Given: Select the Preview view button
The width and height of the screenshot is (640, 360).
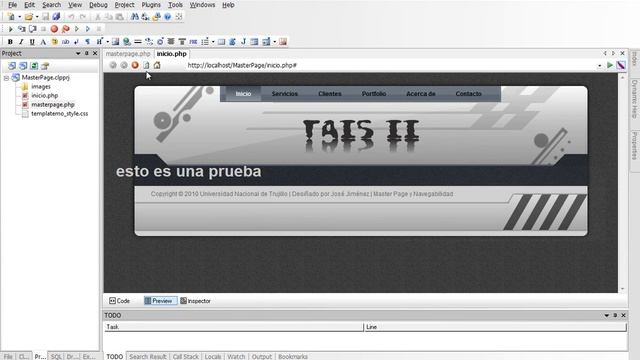Looking at the screenshot, I should (x=160, y=301).
